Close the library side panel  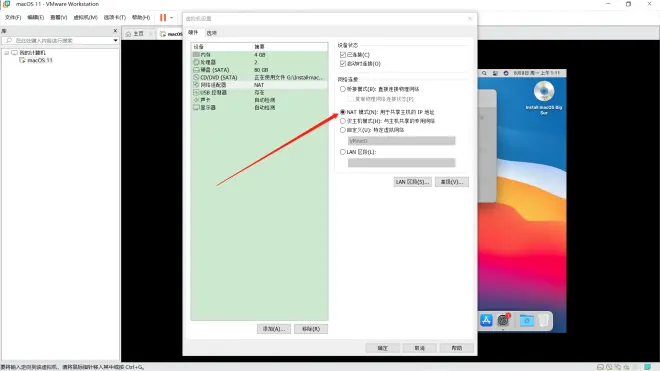[x=115, y=31]
